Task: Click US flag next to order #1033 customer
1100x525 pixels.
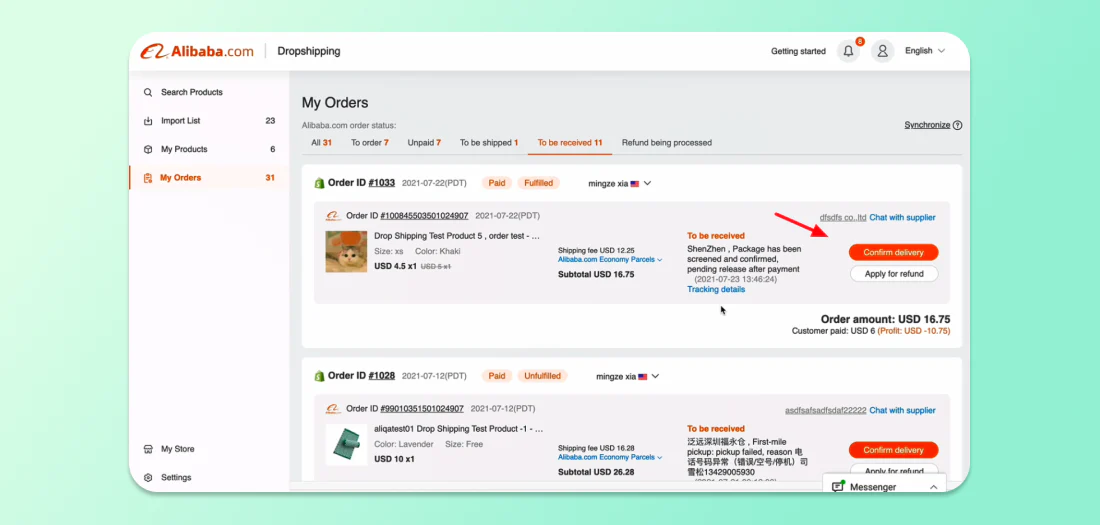Action: 635,184
